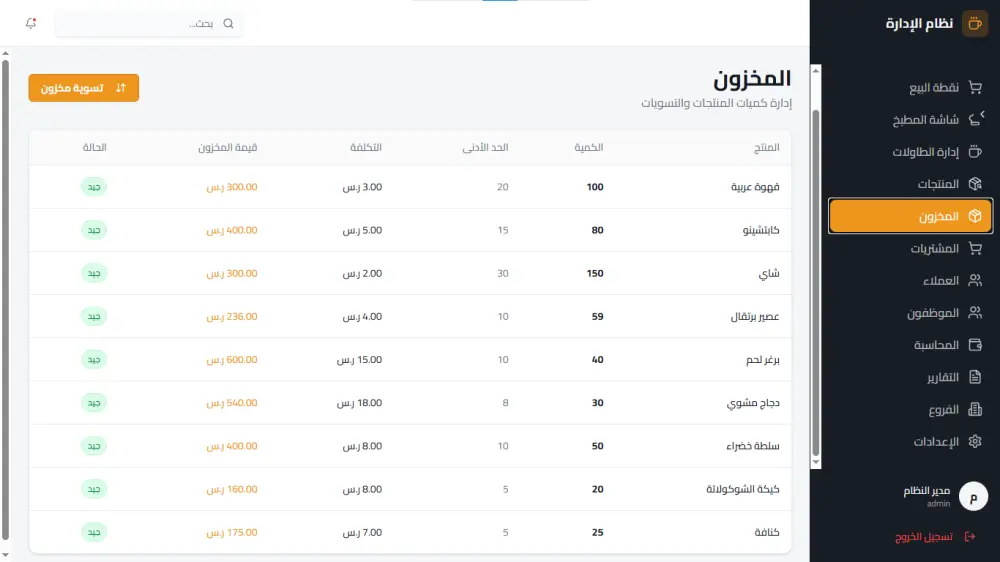Click the status badge in قهوة عربية row
The height and width of the screenshot is (562, 1000).
click(94, 187)
